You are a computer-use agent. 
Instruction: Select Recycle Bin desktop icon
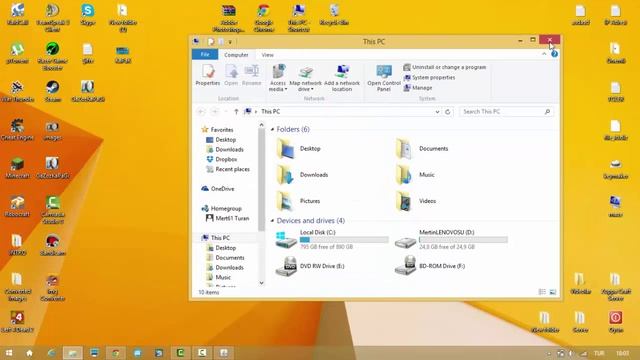[334, 15]
